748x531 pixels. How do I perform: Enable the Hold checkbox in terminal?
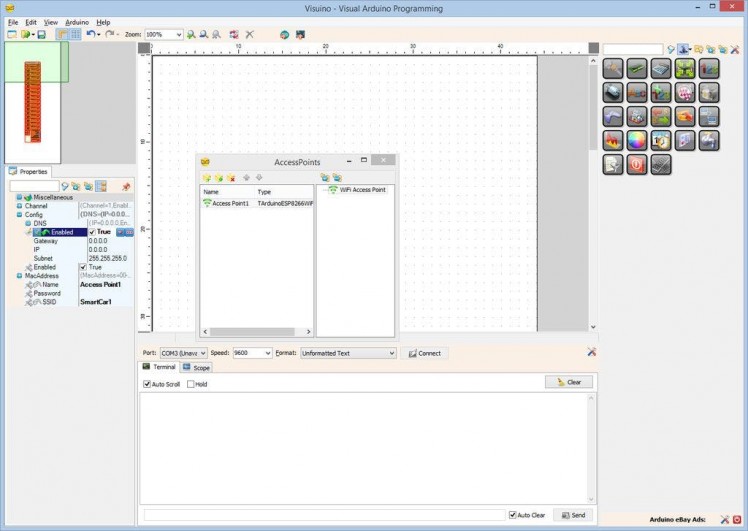pyautogui.click(x=191, y=384)
